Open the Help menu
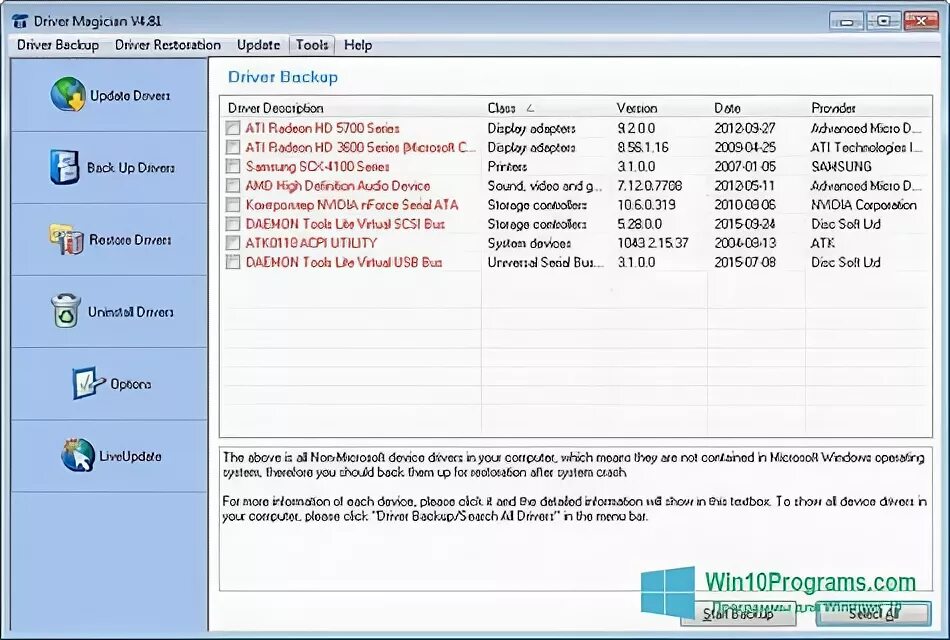This screenshot has height=640, width=950. pos(357,44)
